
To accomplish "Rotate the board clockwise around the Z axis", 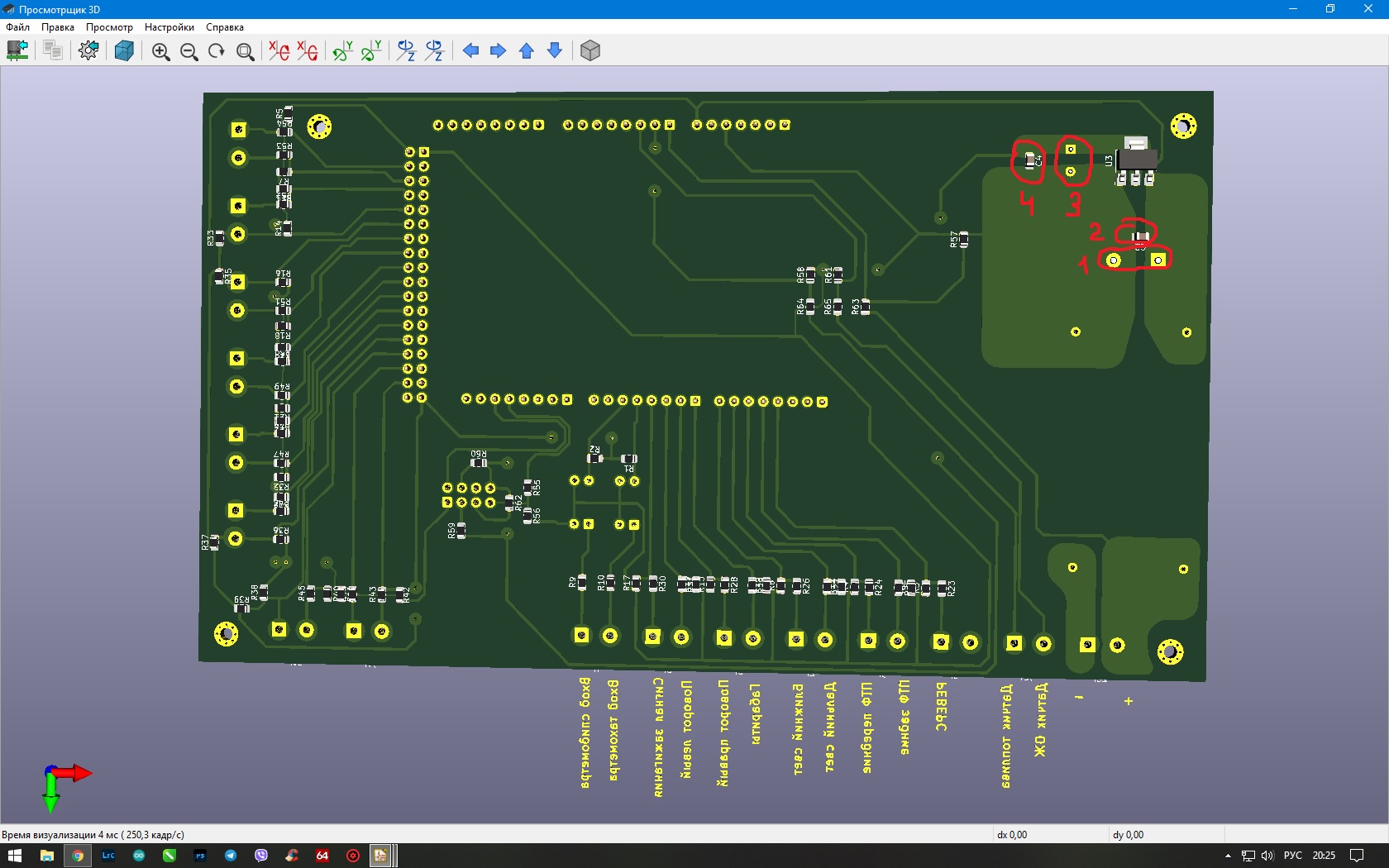I will tap(406, 51).
